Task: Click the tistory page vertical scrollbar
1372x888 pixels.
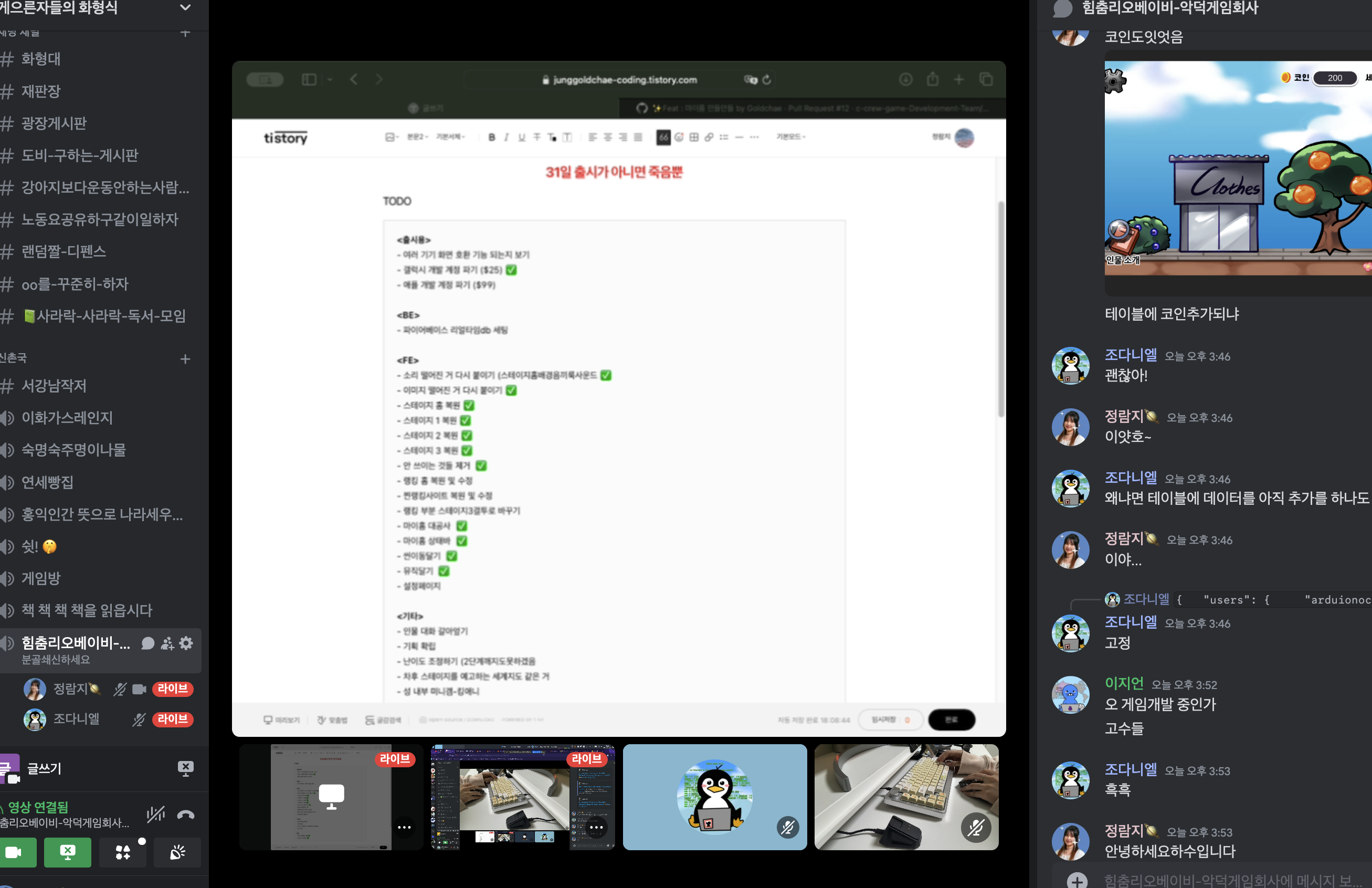Action: (1001, 309)
